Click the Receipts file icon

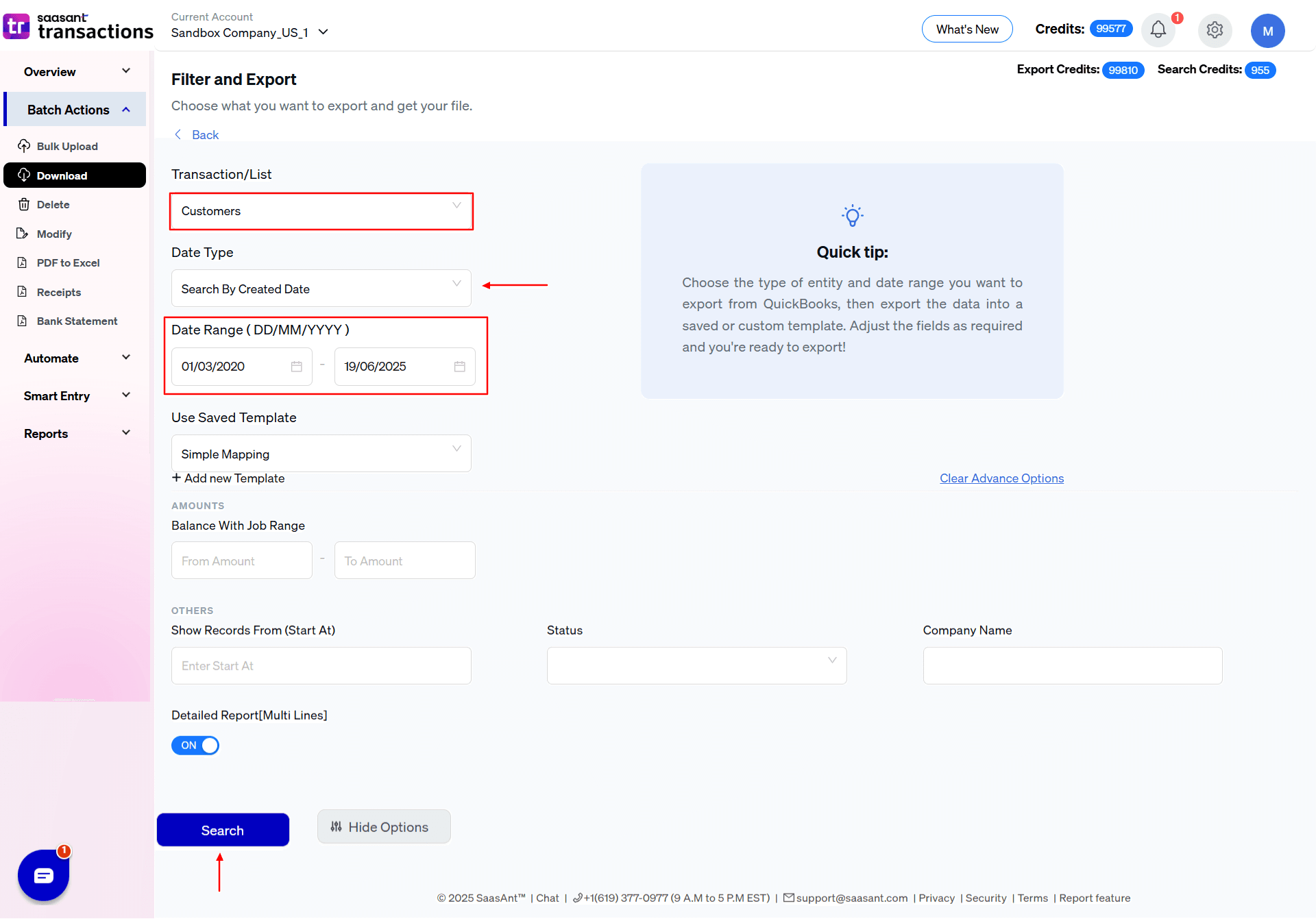23,292
